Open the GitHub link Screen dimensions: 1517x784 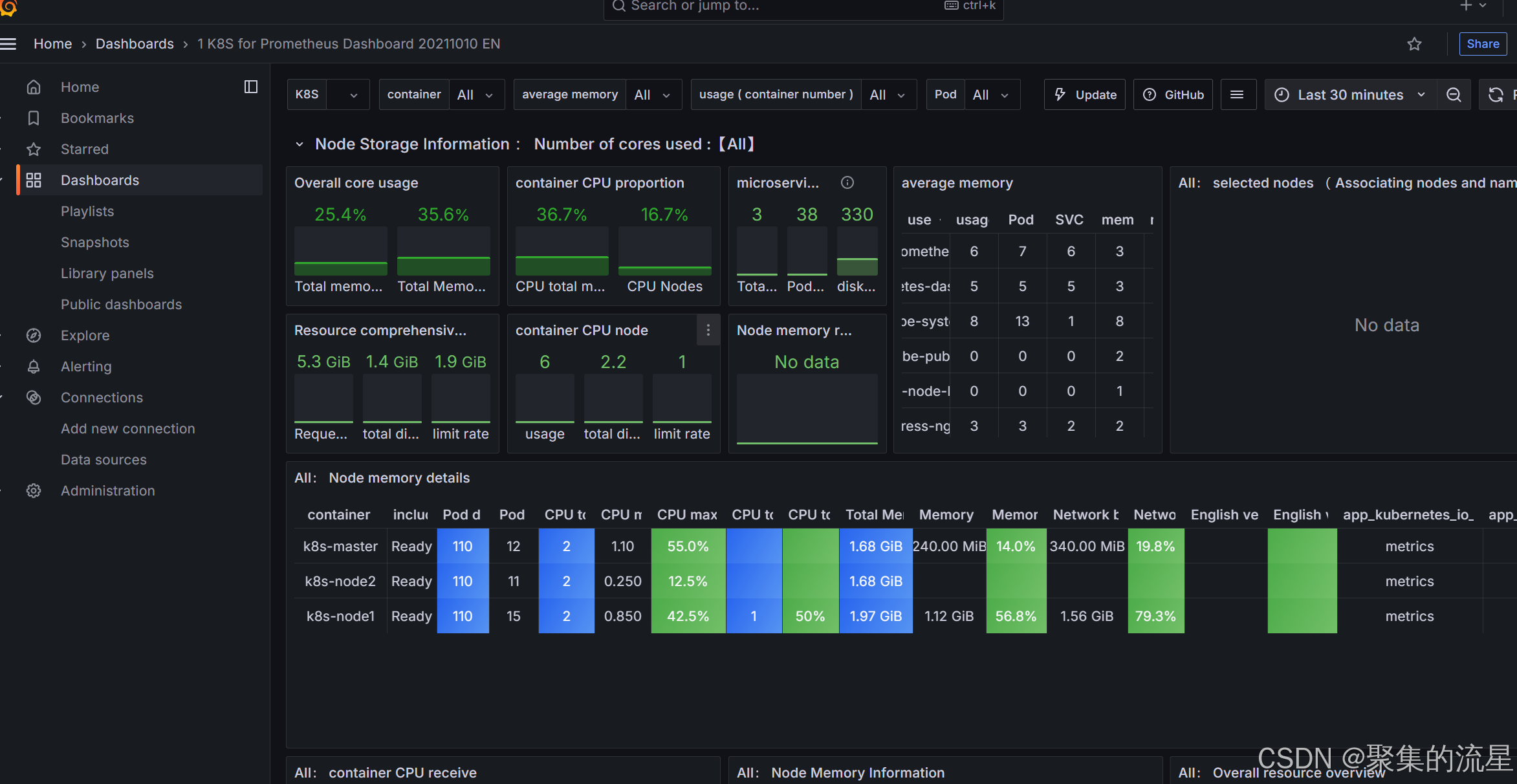pos(1173,95)
